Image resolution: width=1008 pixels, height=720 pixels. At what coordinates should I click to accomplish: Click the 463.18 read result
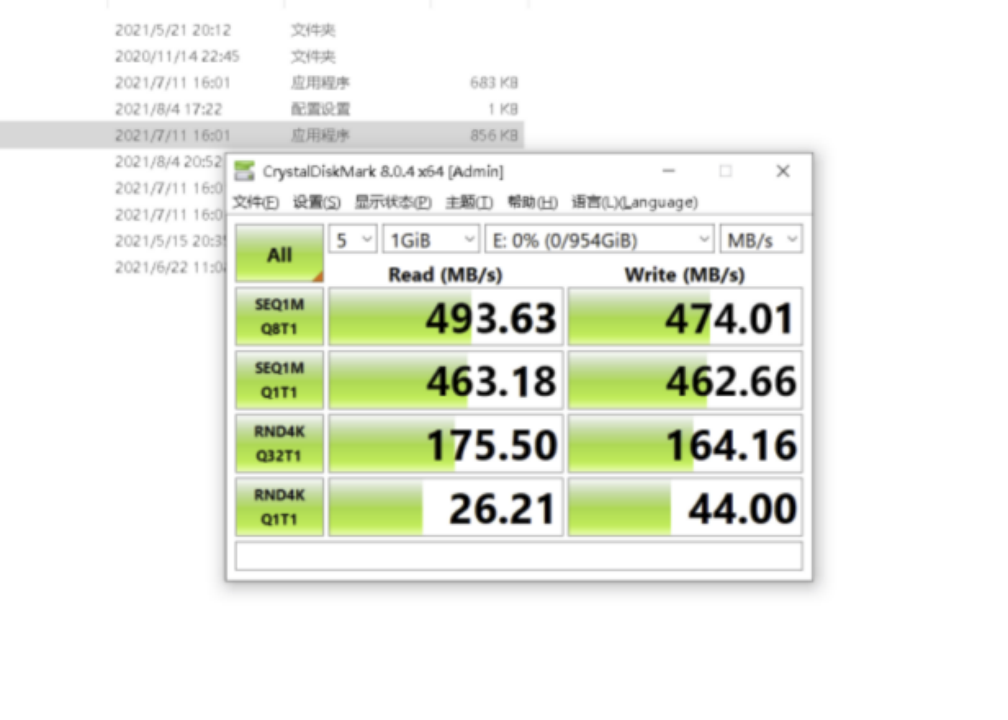[x=446, y=381]
